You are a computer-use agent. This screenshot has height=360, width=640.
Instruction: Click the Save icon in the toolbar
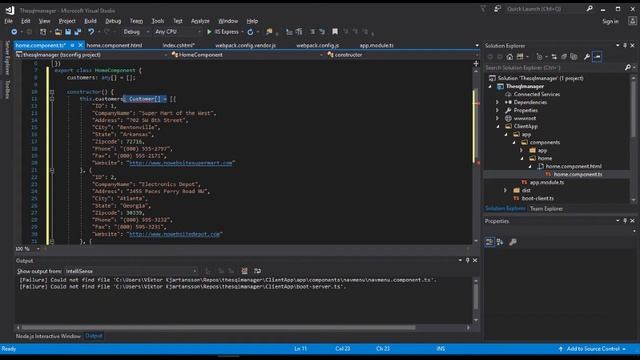click(68, 32)
